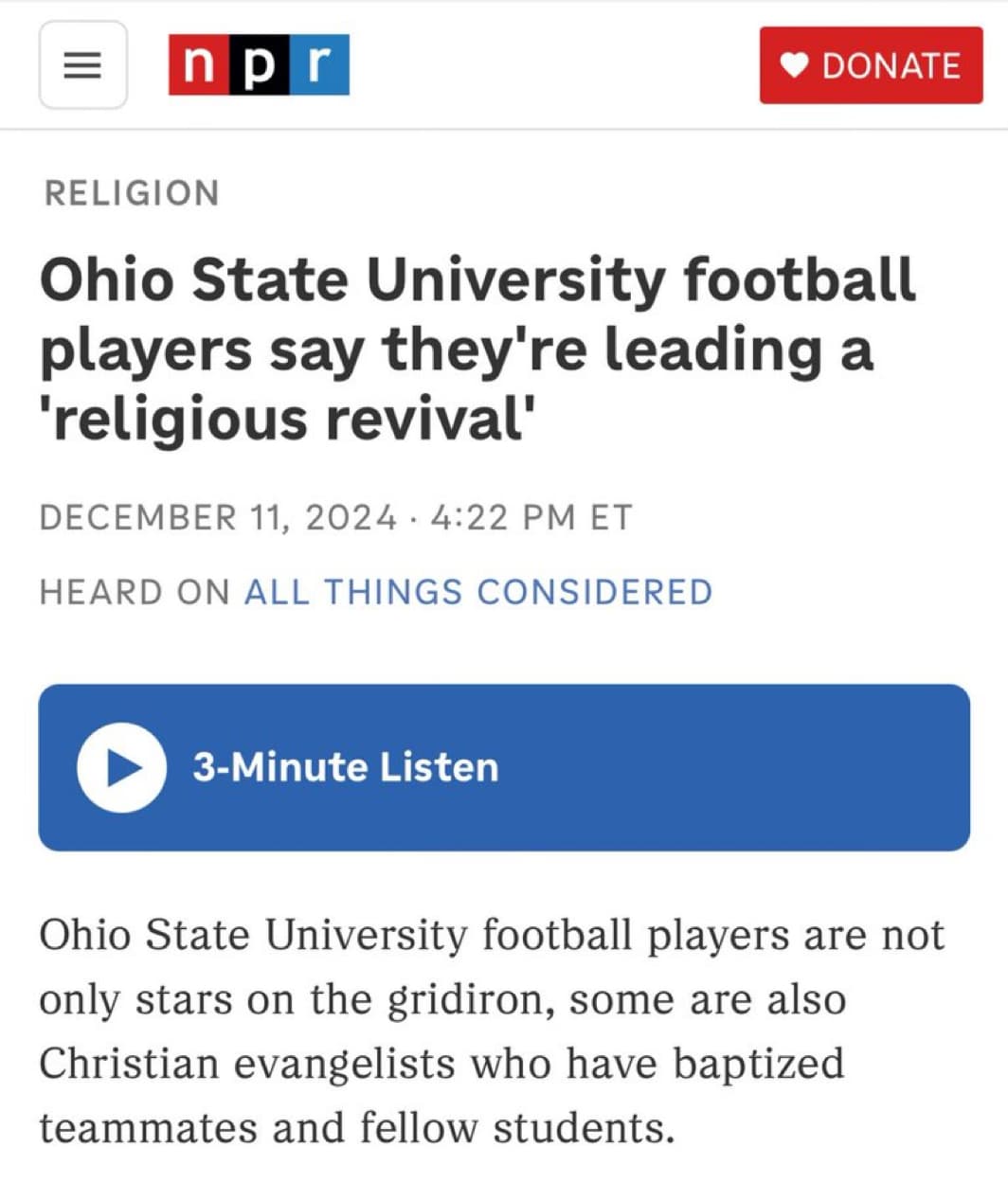Open the hamburger navigation menu
The image size is (1008, 1183).
click(83, 64)
